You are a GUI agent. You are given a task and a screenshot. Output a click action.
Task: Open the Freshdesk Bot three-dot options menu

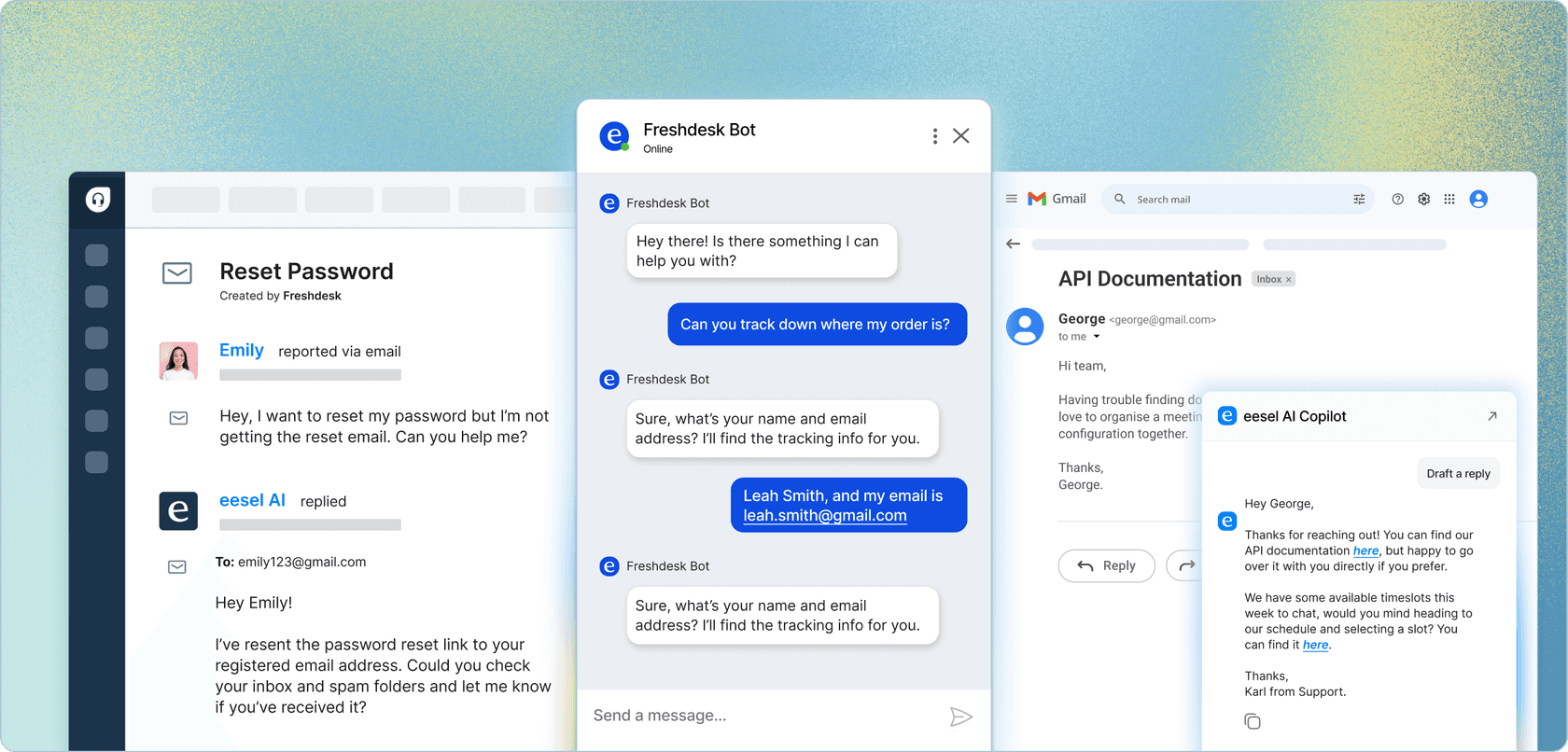point(934,136)
